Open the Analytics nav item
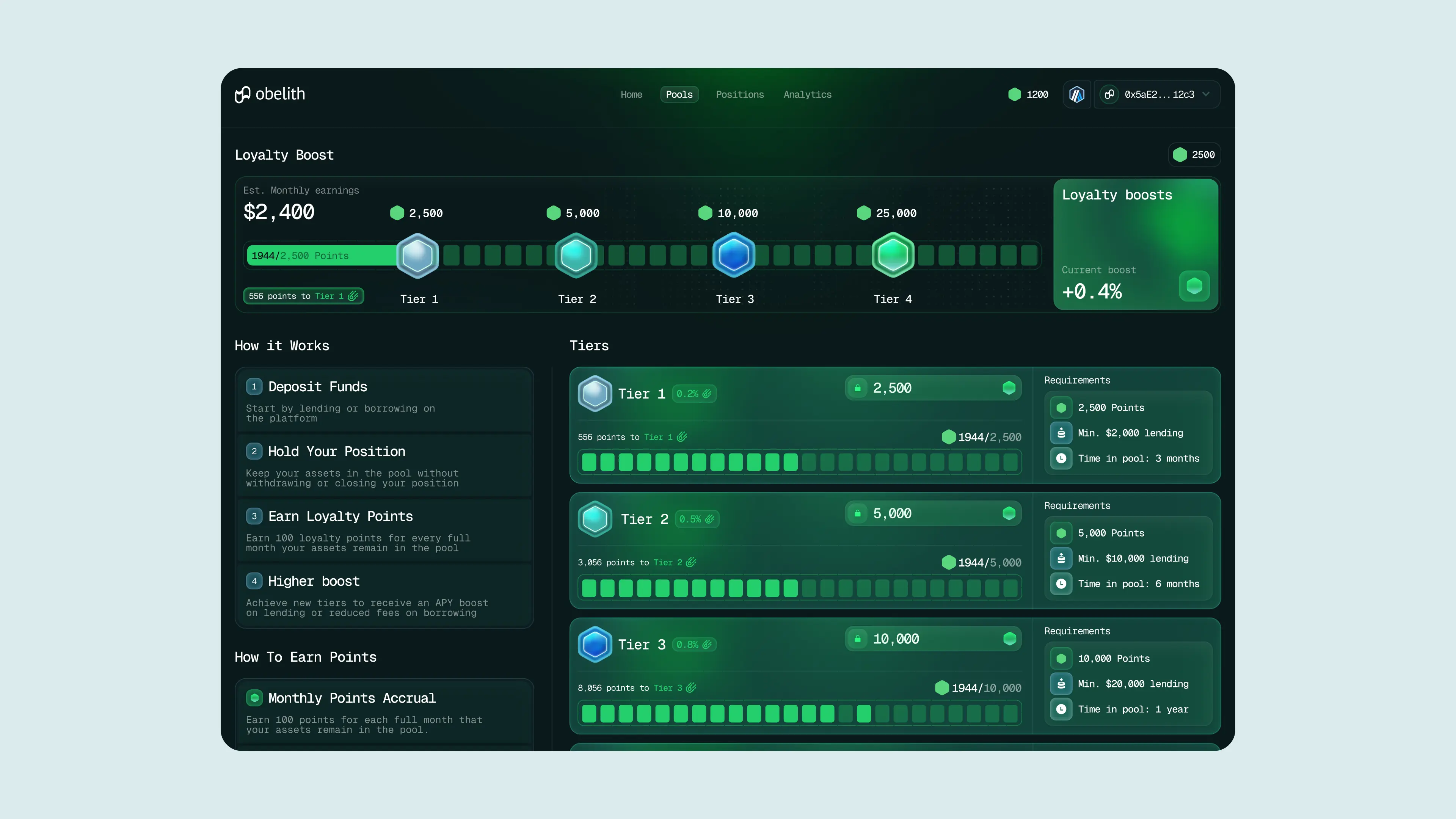 tap(807, 94)
